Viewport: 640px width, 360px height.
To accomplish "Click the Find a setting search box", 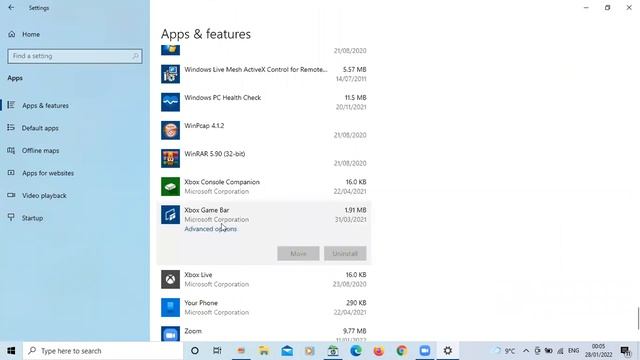I will 75,56.
